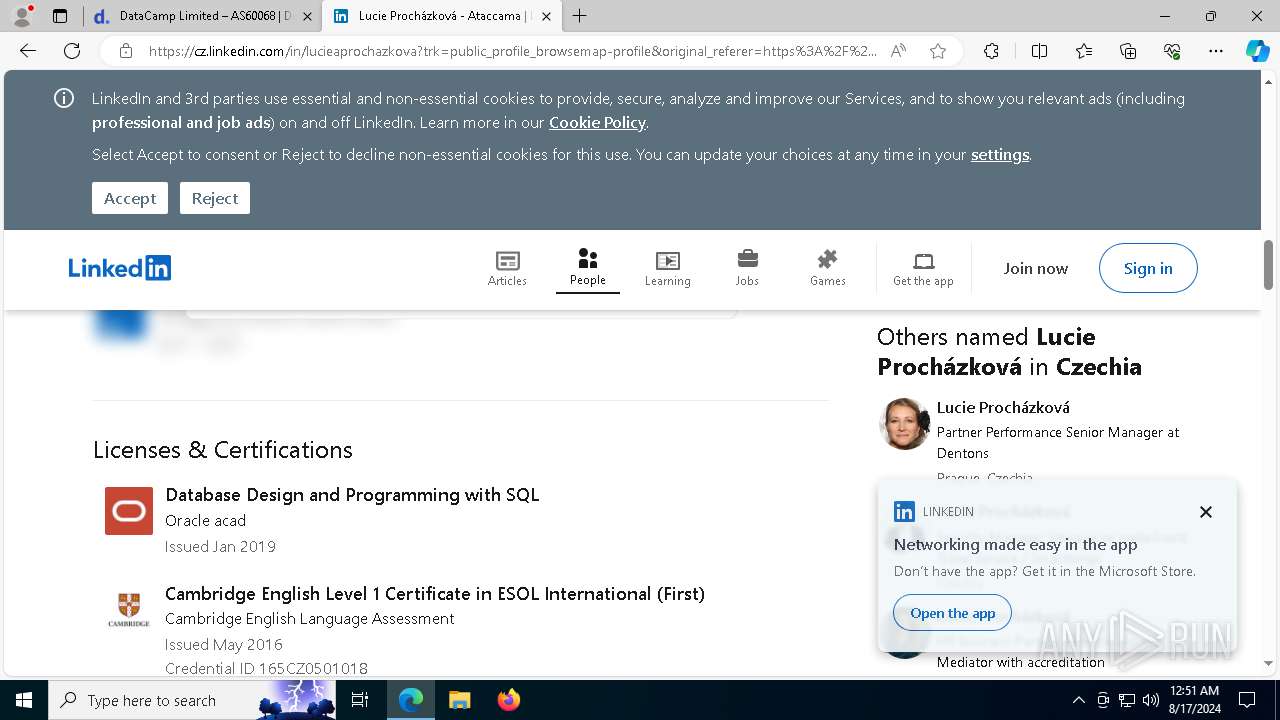Click the taskbar clock and date
Screen dimensions: 1280x720
(x=1194, y=700)
